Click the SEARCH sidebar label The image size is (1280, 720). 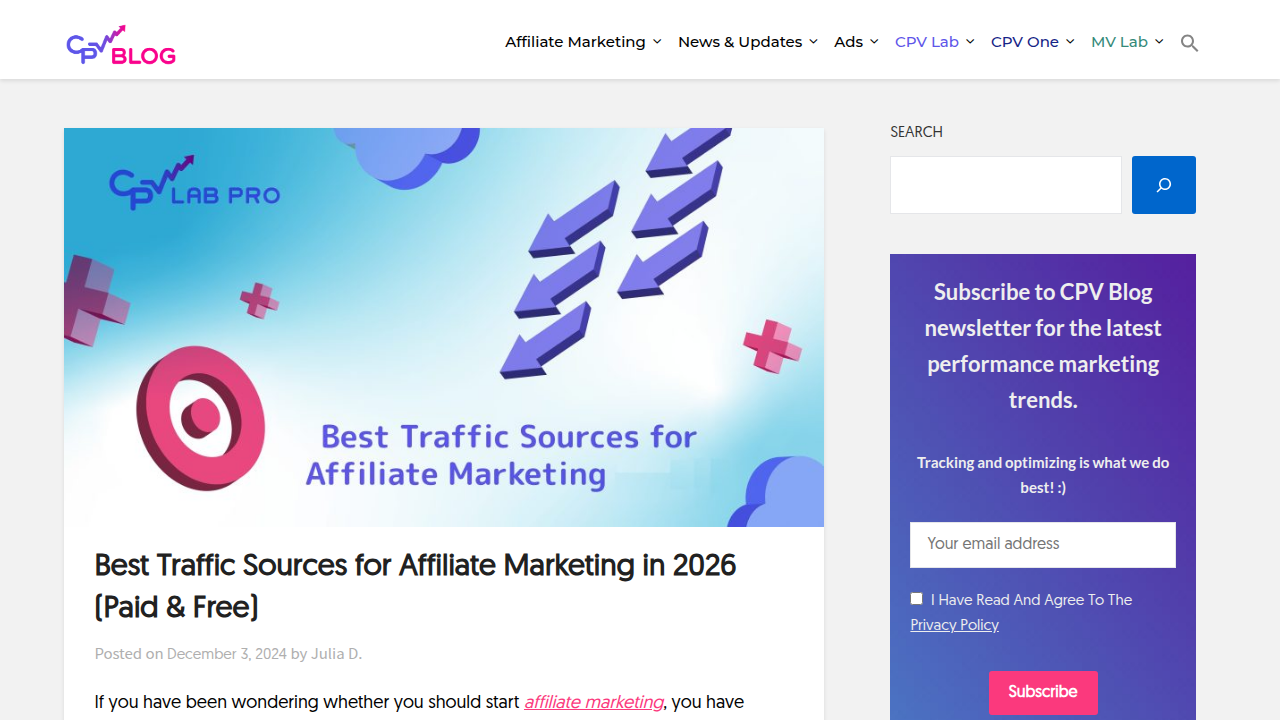(x=916, y=132)
